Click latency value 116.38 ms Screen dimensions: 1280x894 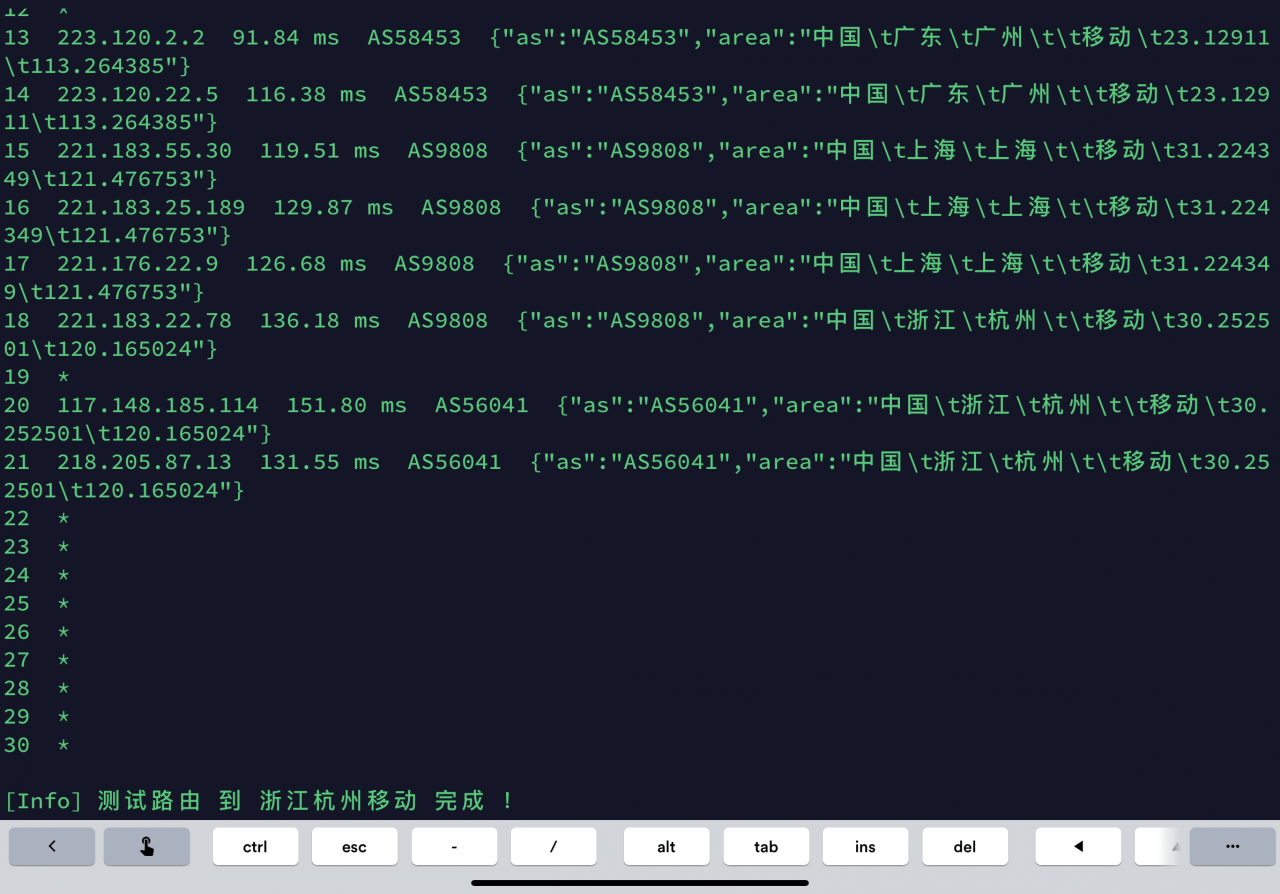click(306, 94)
